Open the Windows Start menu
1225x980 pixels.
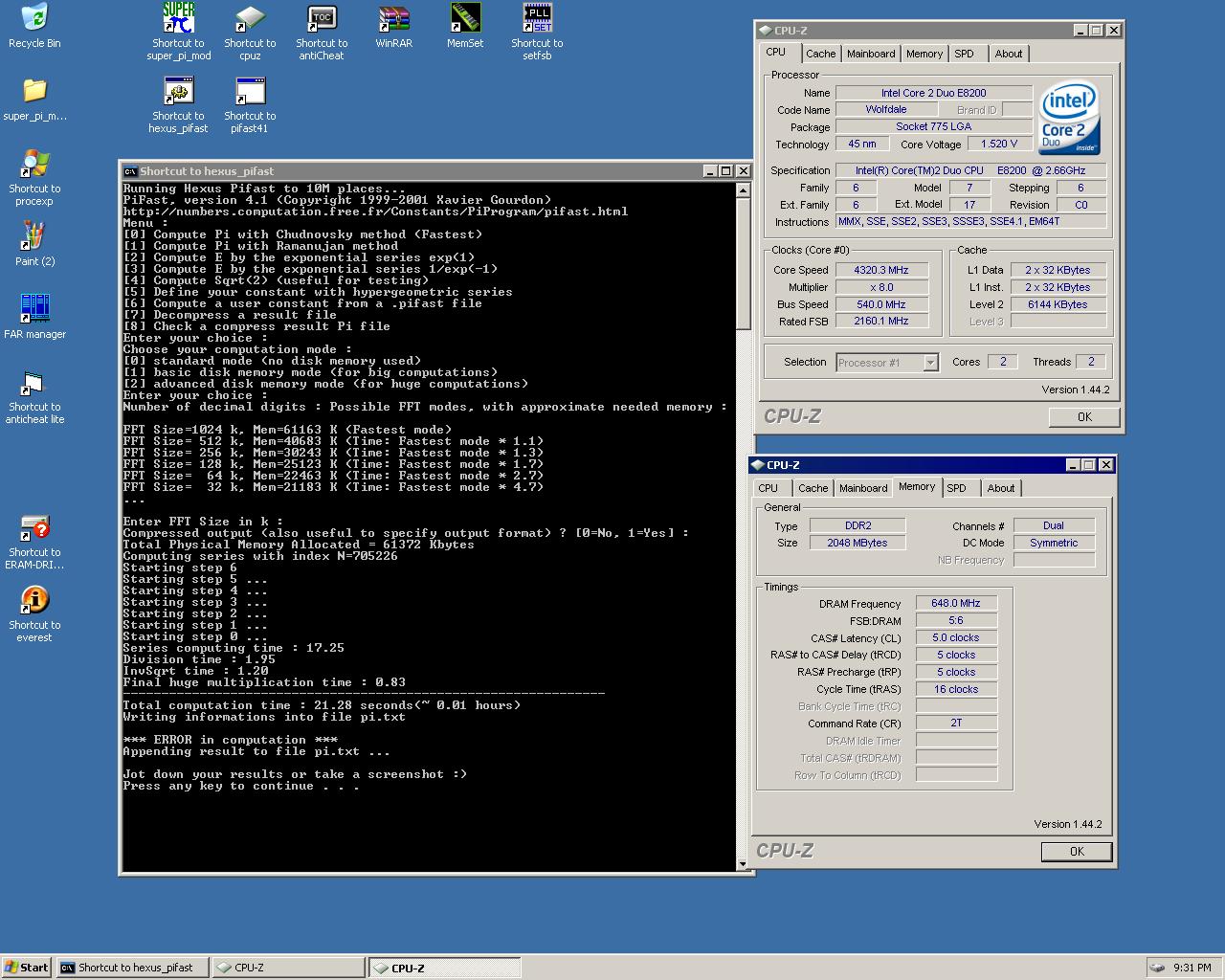27,968
